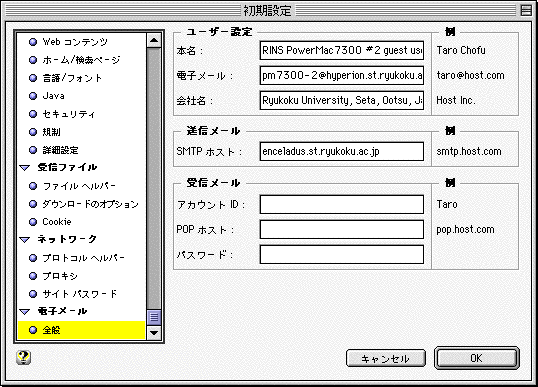Click the 受信メール group heading
Screen dimensions: 538x387
coord(213,183)
